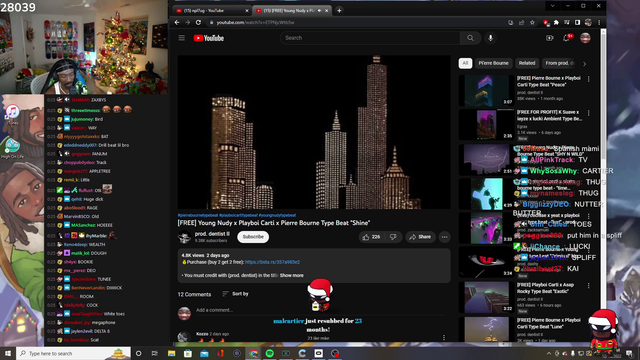Open the Chrome extensions puzzle icon
640x360 pixels.
point(556,22)
